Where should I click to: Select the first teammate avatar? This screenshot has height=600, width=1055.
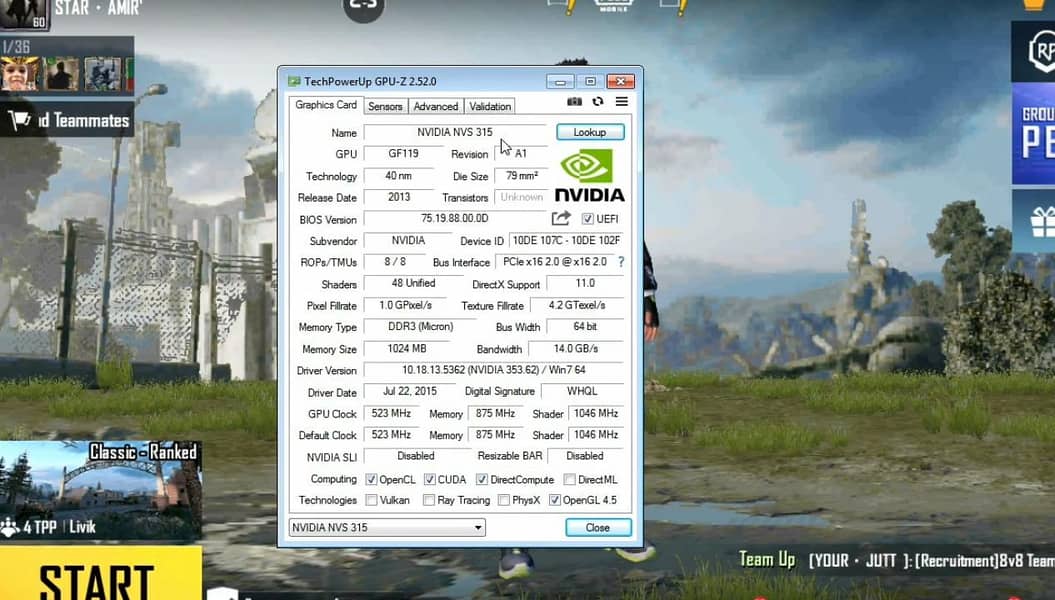19,74
